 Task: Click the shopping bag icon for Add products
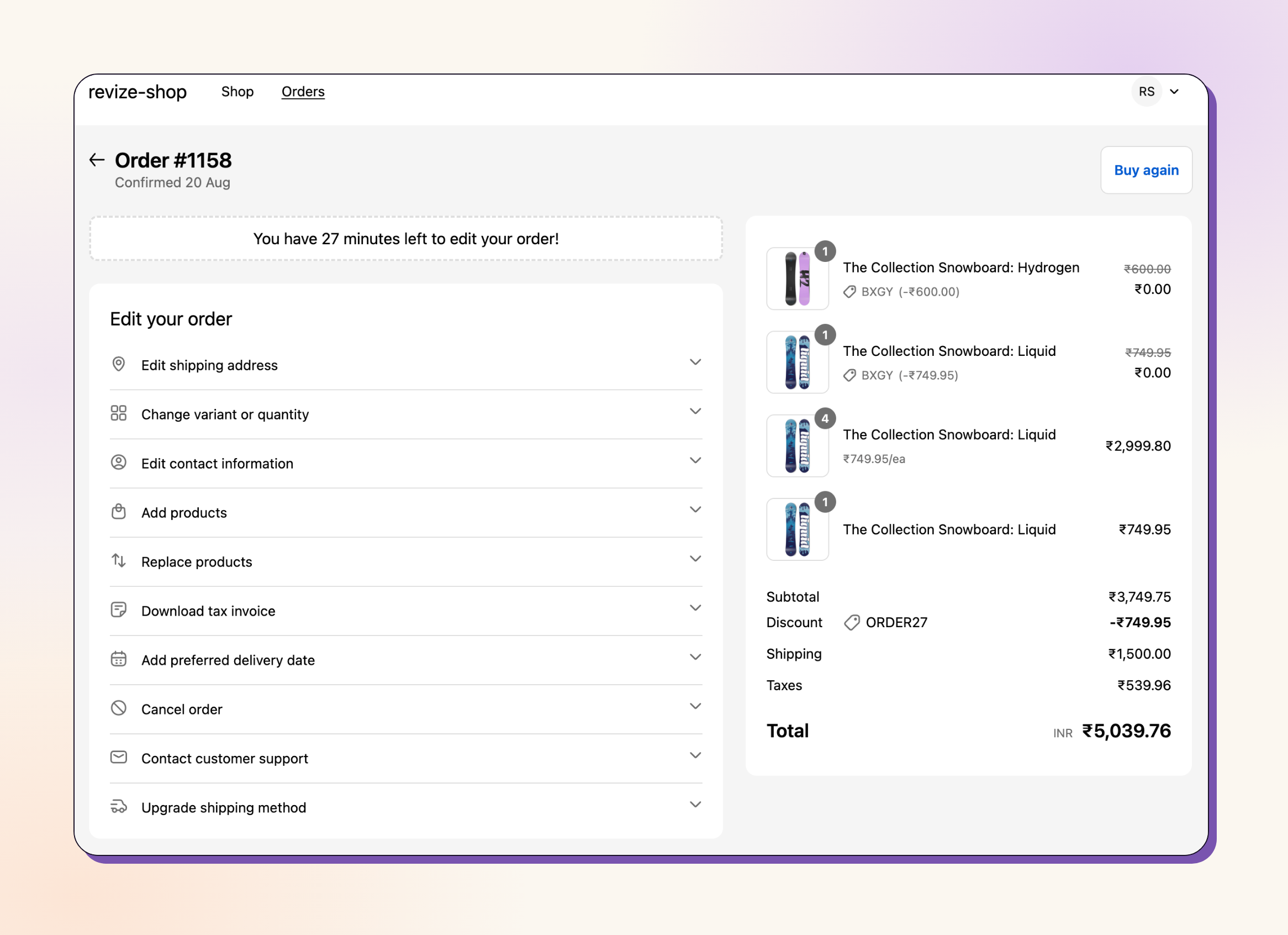[119, 511]
